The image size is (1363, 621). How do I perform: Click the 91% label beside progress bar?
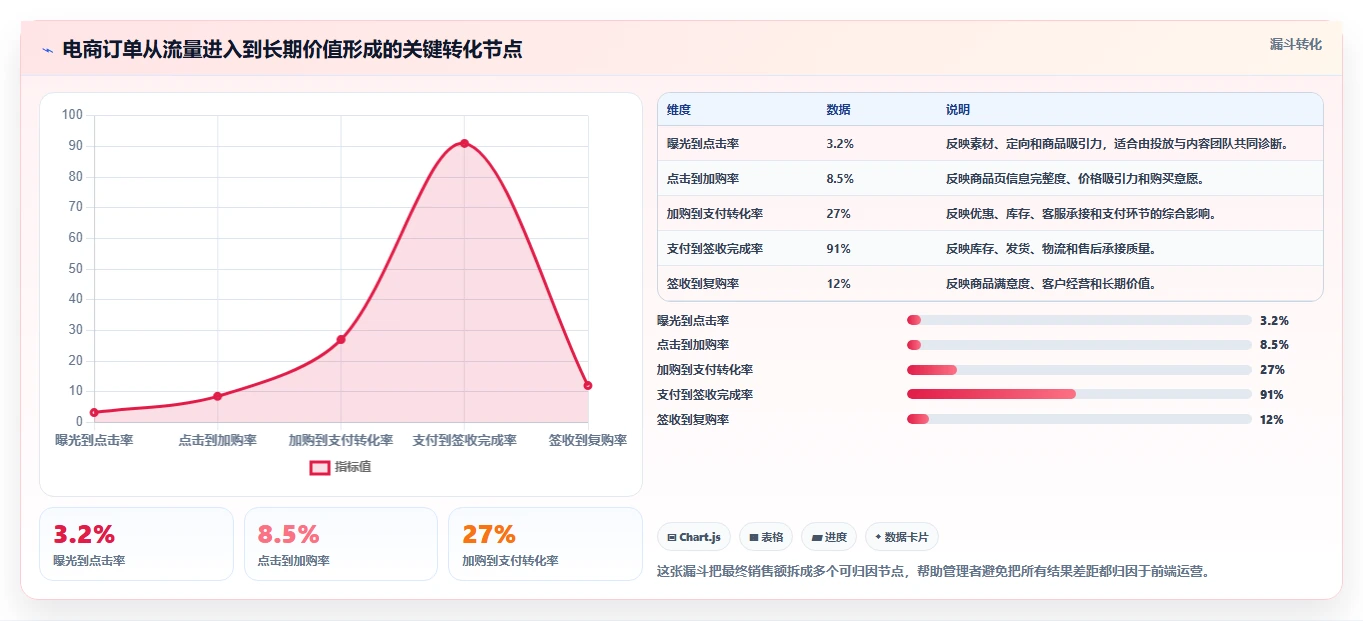tap(1272, 394)
